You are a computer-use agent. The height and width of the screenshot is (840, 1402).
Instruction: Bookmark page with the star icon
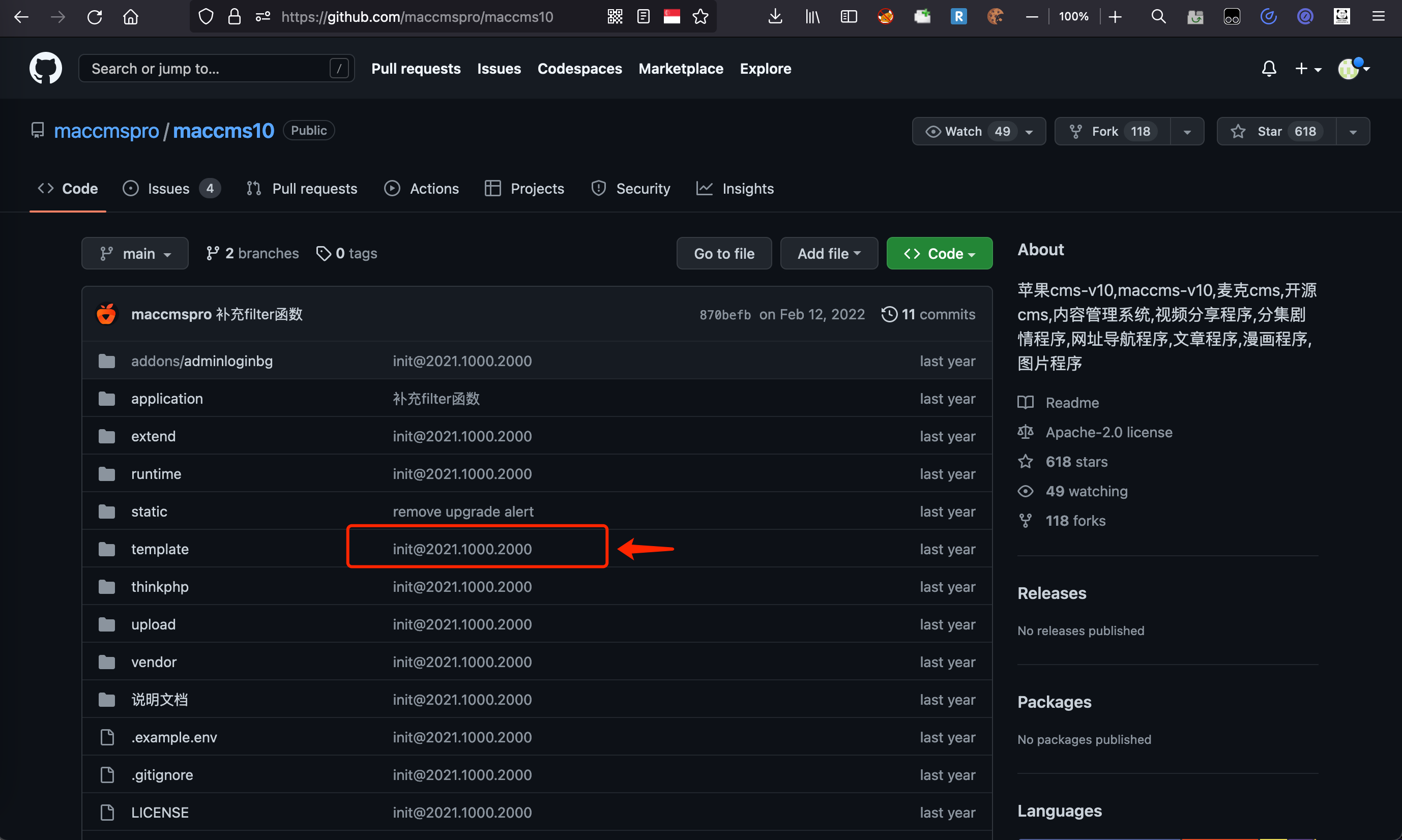[700, 16]
